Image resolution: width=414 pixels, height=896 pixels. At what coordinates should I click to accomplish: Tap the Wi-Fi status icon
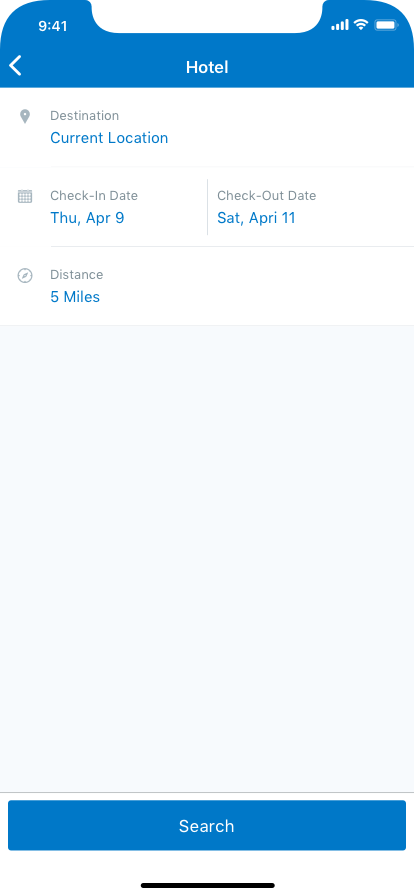click(x=360, y=25)
